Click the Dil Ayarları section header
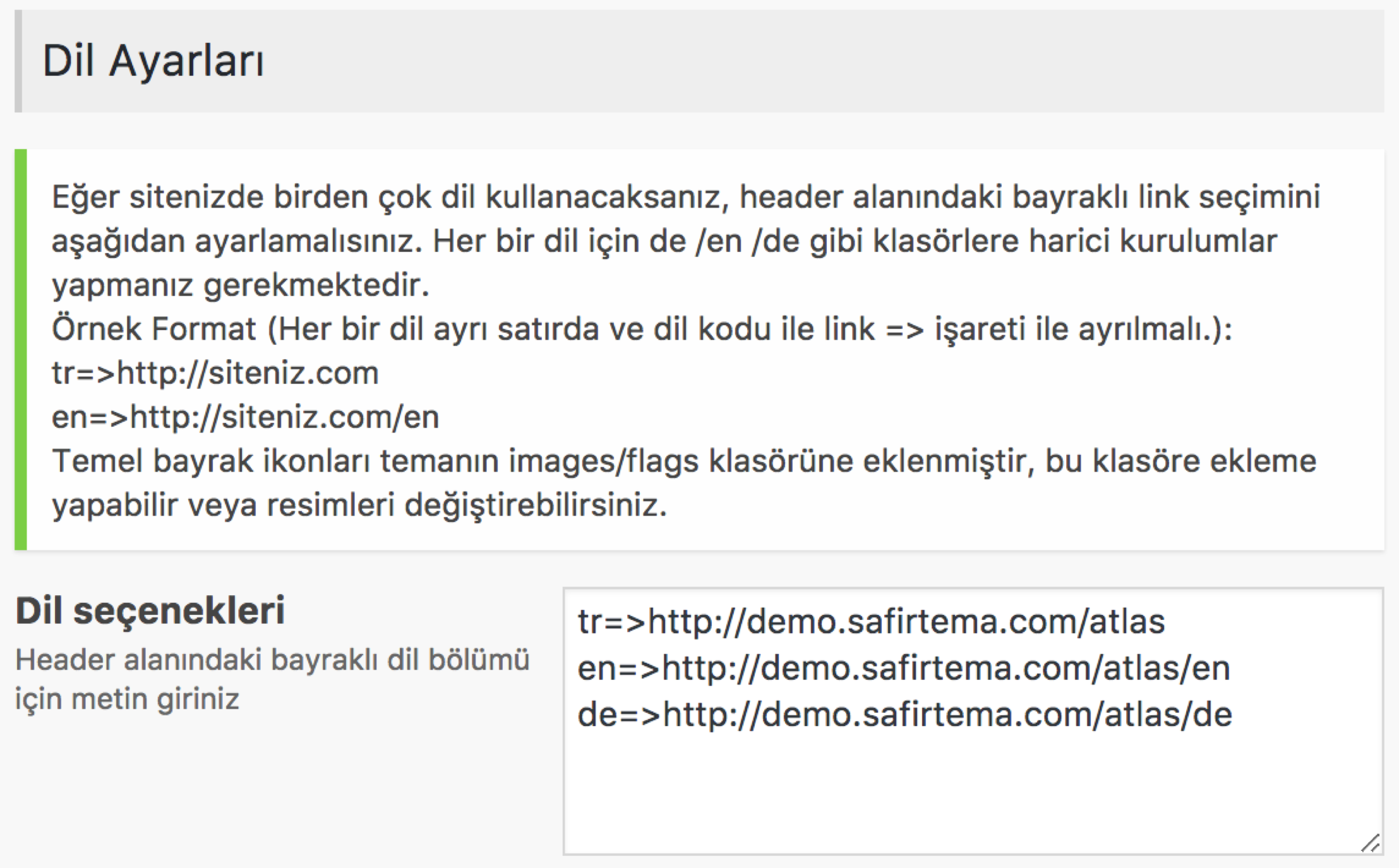 pos(699,61)
